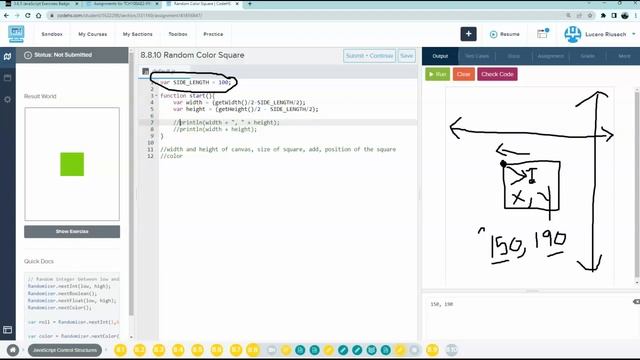Go to lesson 8.2 circle

pyautogui.click(x=140, y=350)
